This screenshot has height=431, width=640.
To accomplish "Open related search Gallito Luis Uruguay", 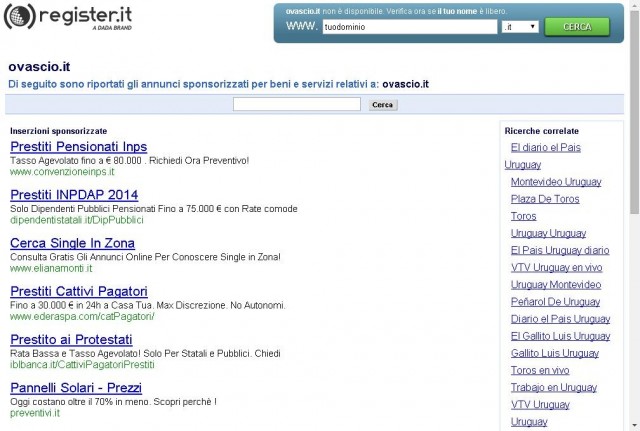I will point(555,353).
